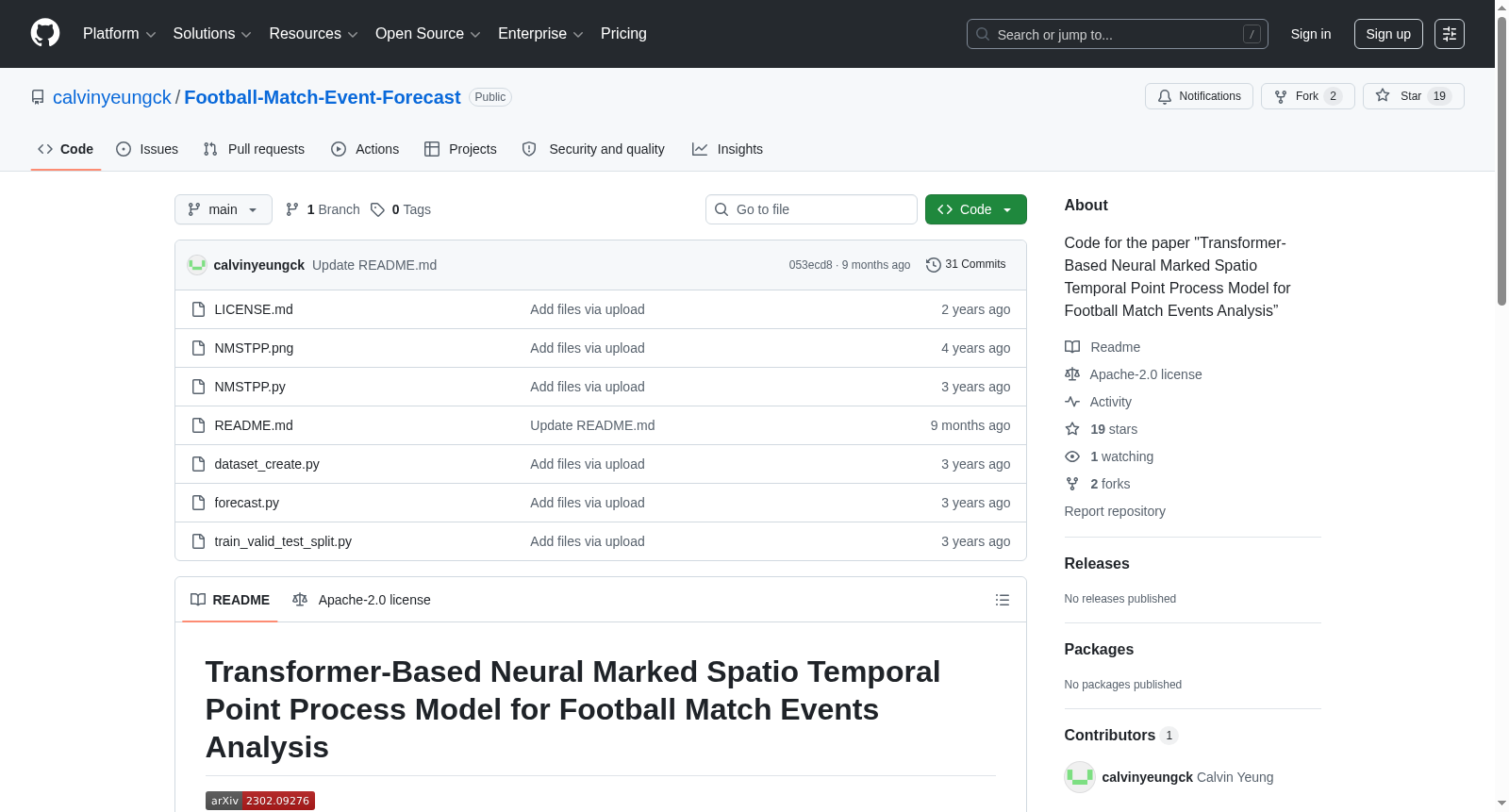Click the book icon beside Readme link

point(1072,347)
